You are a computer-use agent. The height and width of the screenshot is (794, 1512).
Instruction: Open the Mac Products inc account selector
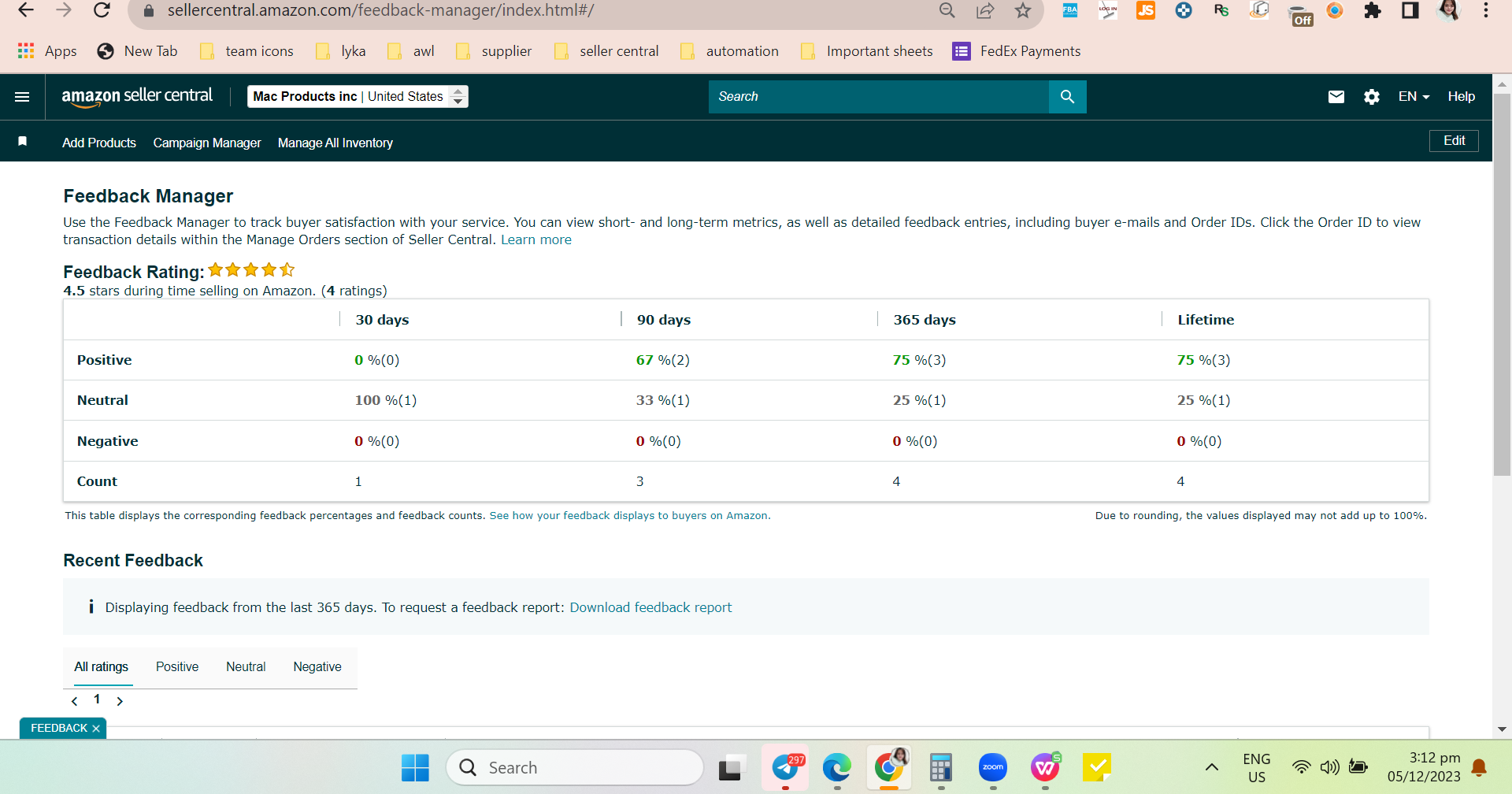coord(358,96)
